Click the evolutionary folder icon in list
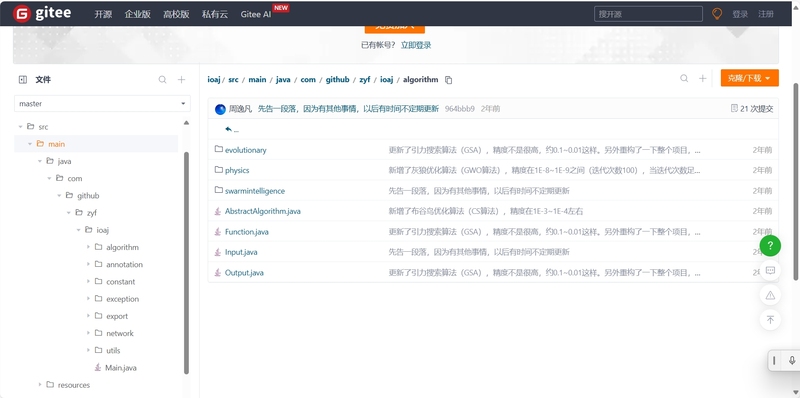Image resolution: width=800 pixels, height=398 pixels. click(219, 150)
